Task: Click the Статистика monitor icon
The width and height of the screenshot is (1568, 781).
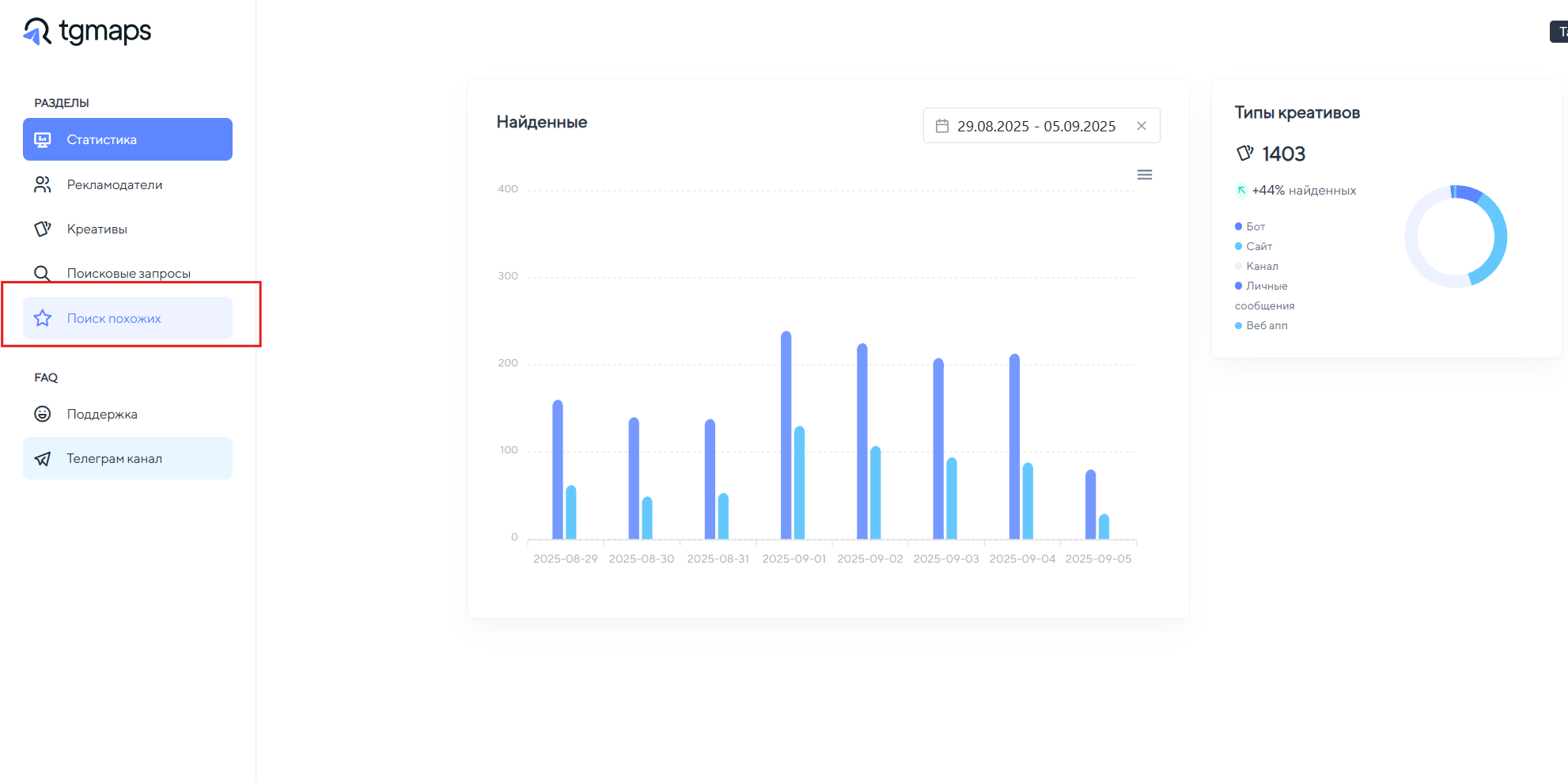Action: pyautogui.click(x=43, y=140)
